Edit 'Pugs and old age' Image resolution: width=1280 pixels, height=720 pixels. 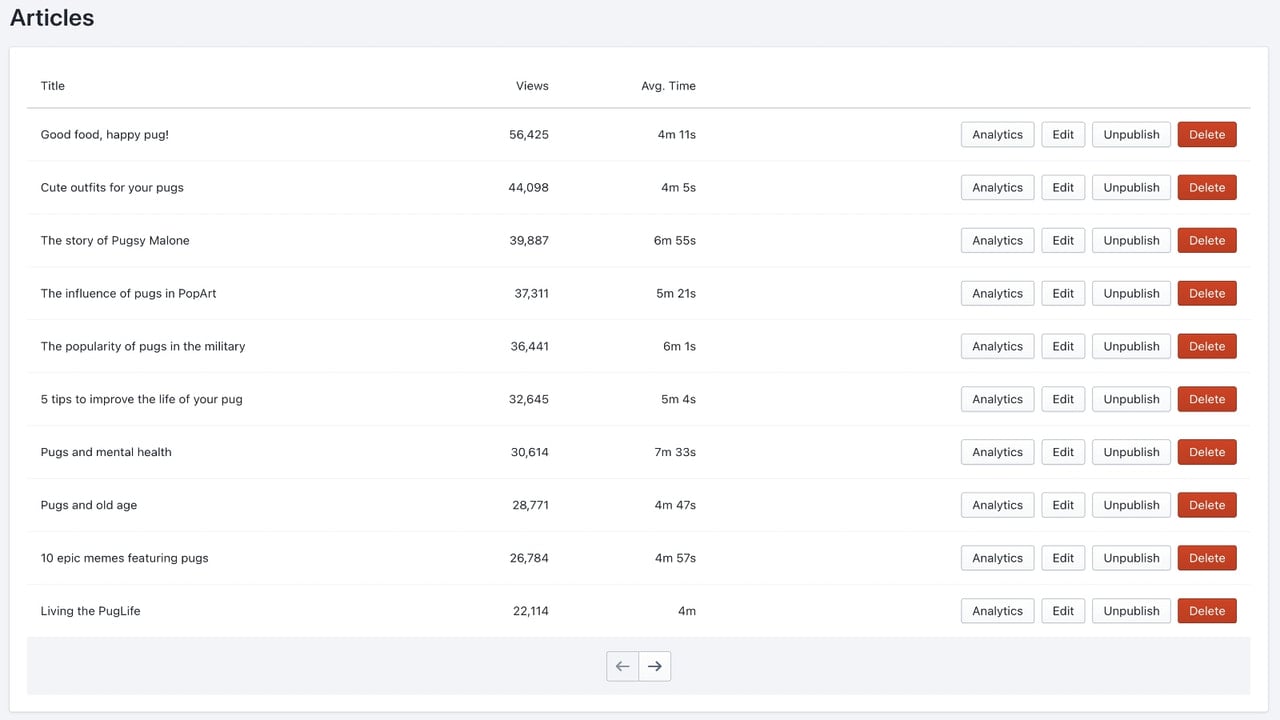point(1063,506)
